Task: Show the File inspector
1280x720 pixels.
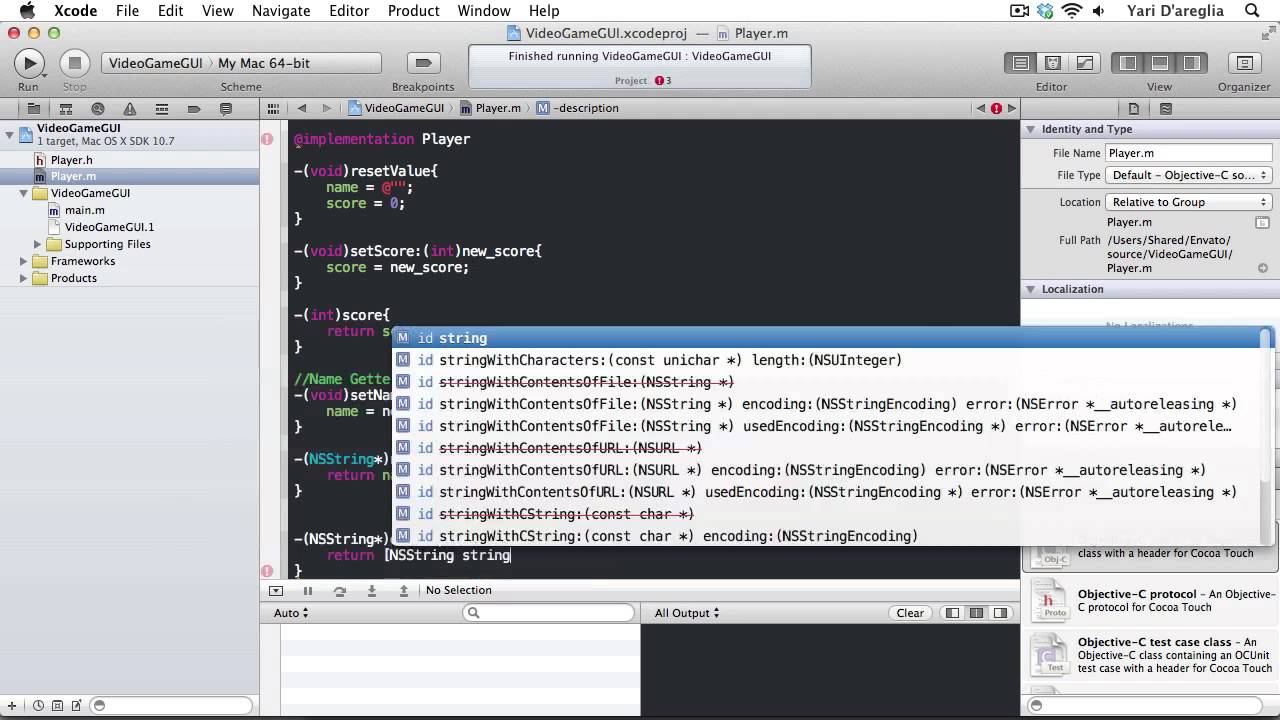Action: click(x=1134, y=109)
